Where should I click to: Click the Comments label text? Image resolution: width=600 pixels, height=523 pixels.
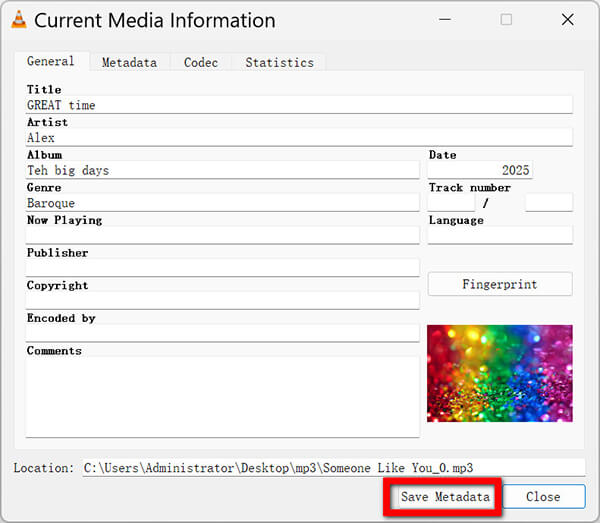coord(54,350)
